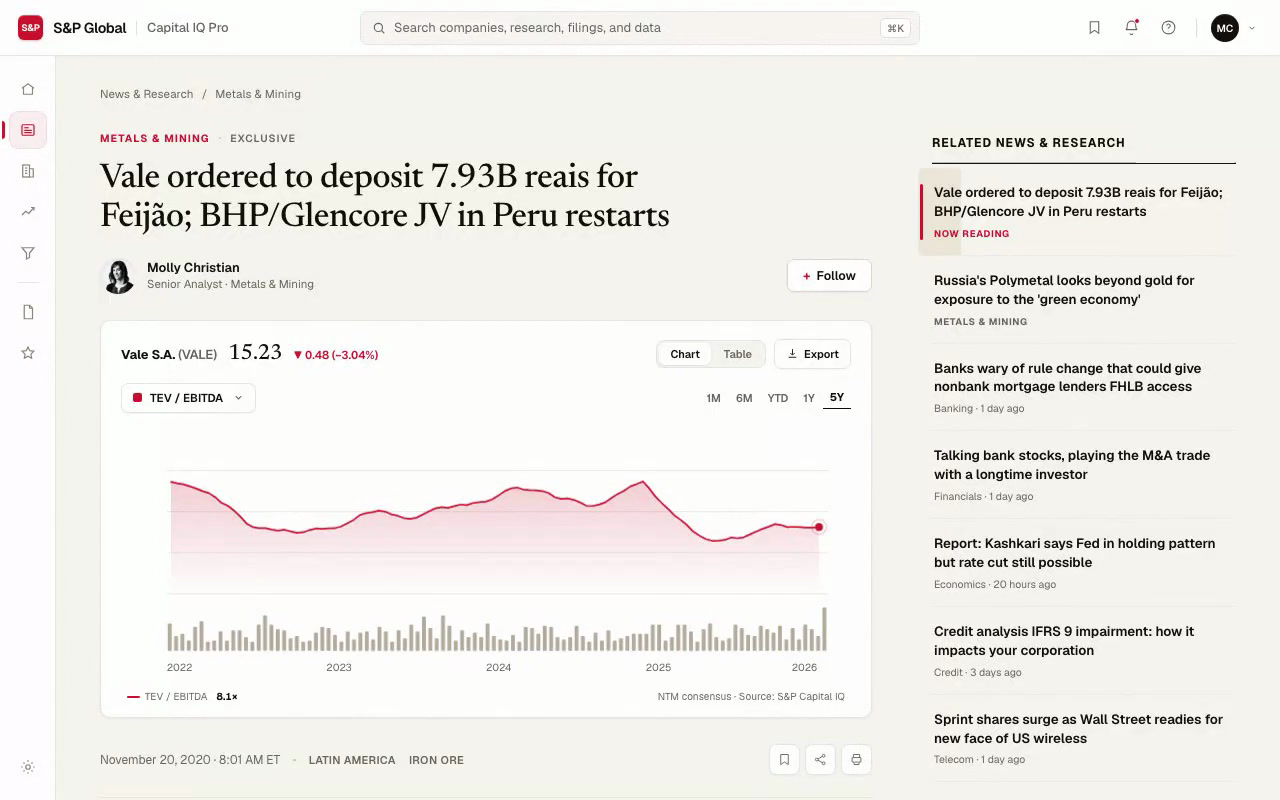Open saved bookmarks in top bar

point(1094,28)
